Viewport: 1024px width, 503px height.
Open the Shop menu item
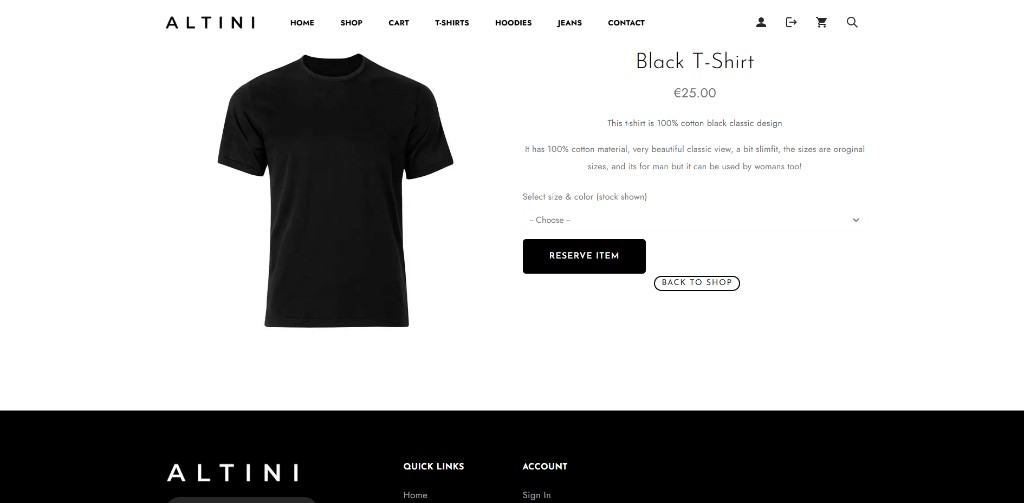[x=351, y=23]
